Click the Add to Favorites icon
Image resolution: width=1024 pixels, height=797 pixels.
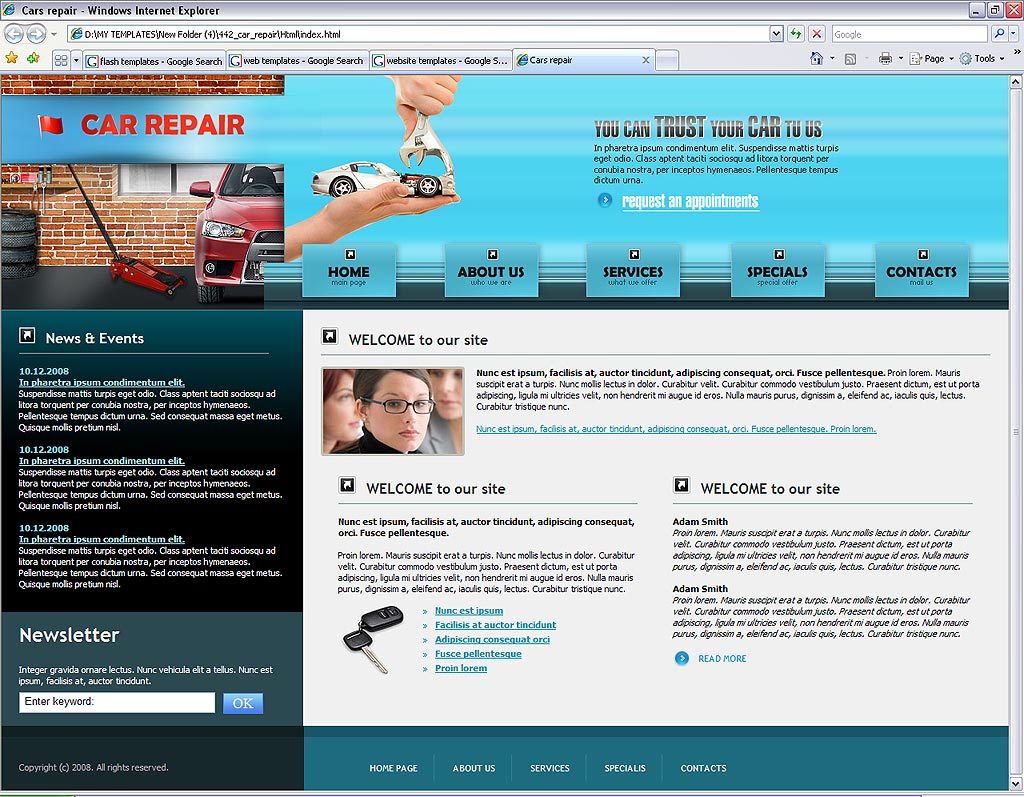(33, 59)
